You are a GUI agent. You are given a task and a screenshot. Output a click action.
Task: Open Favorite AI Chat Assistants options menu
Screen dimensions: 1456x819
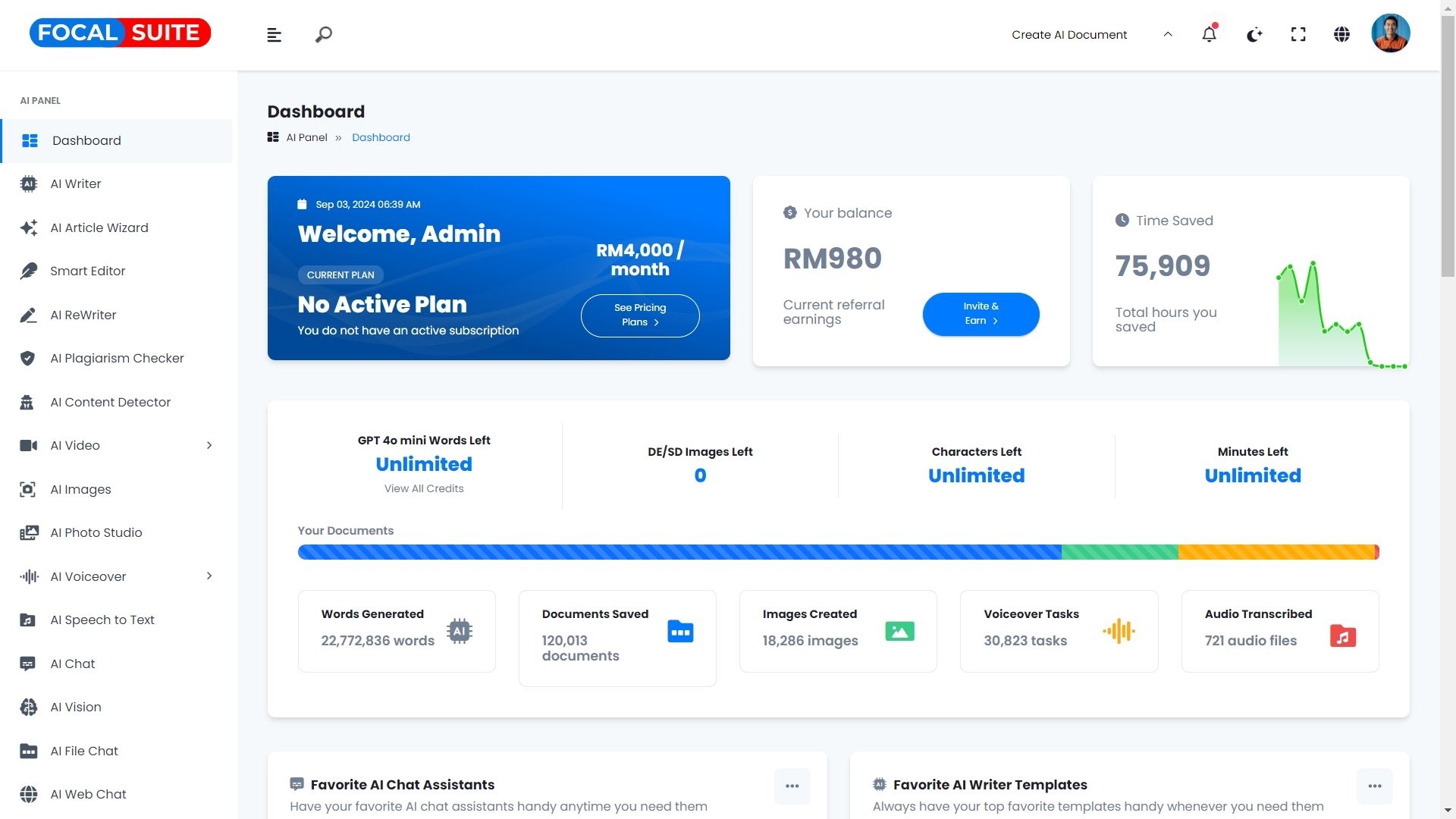792,786
